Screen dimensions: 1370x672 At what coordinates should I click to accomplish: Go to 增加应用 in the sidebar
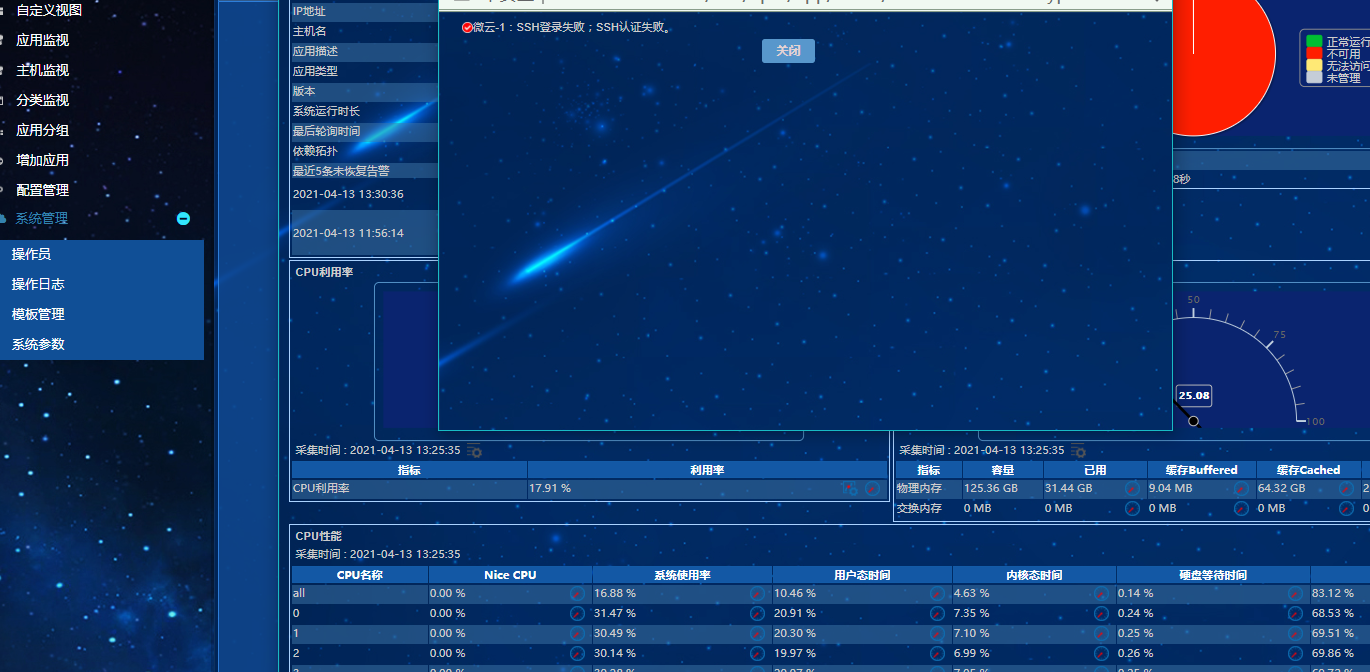coord(43,160)
